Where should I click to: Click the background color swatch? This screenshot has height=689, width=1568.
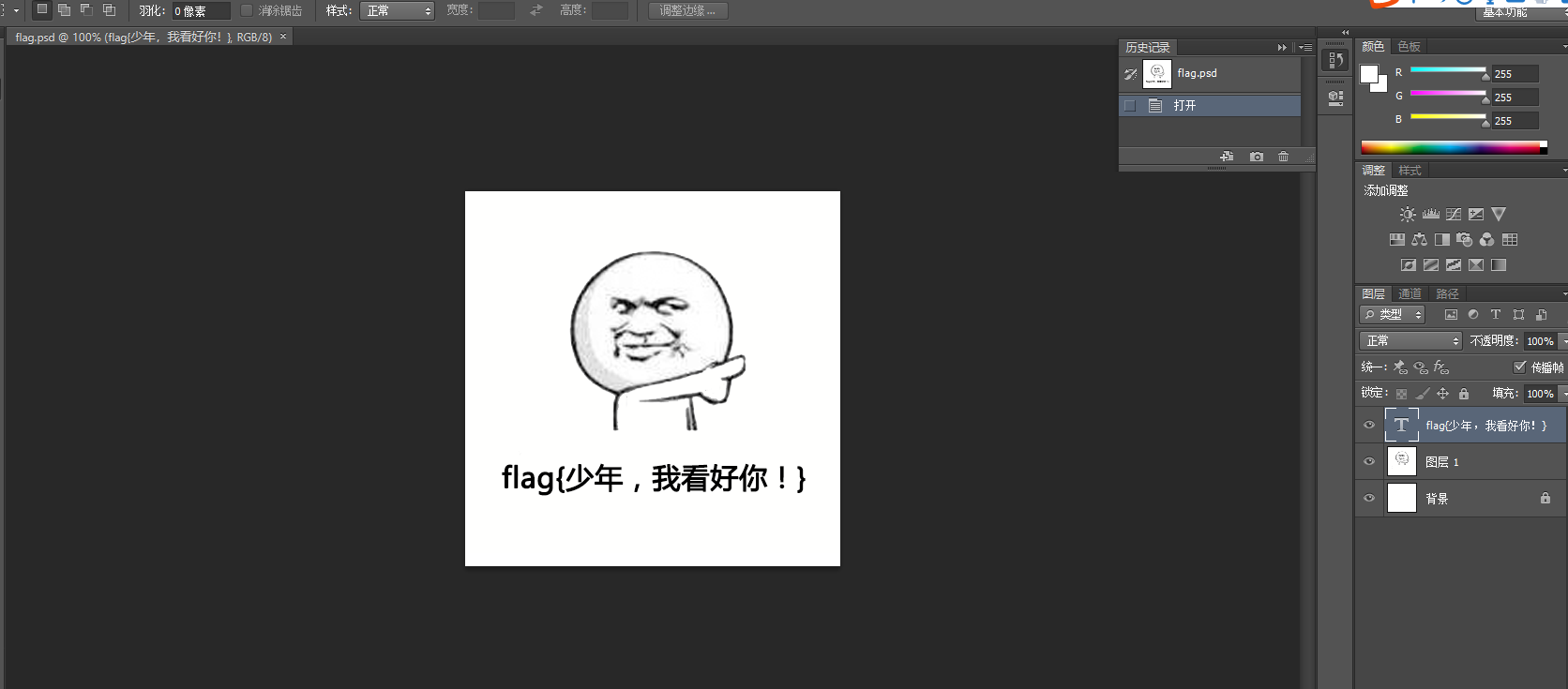point(1381,86)
